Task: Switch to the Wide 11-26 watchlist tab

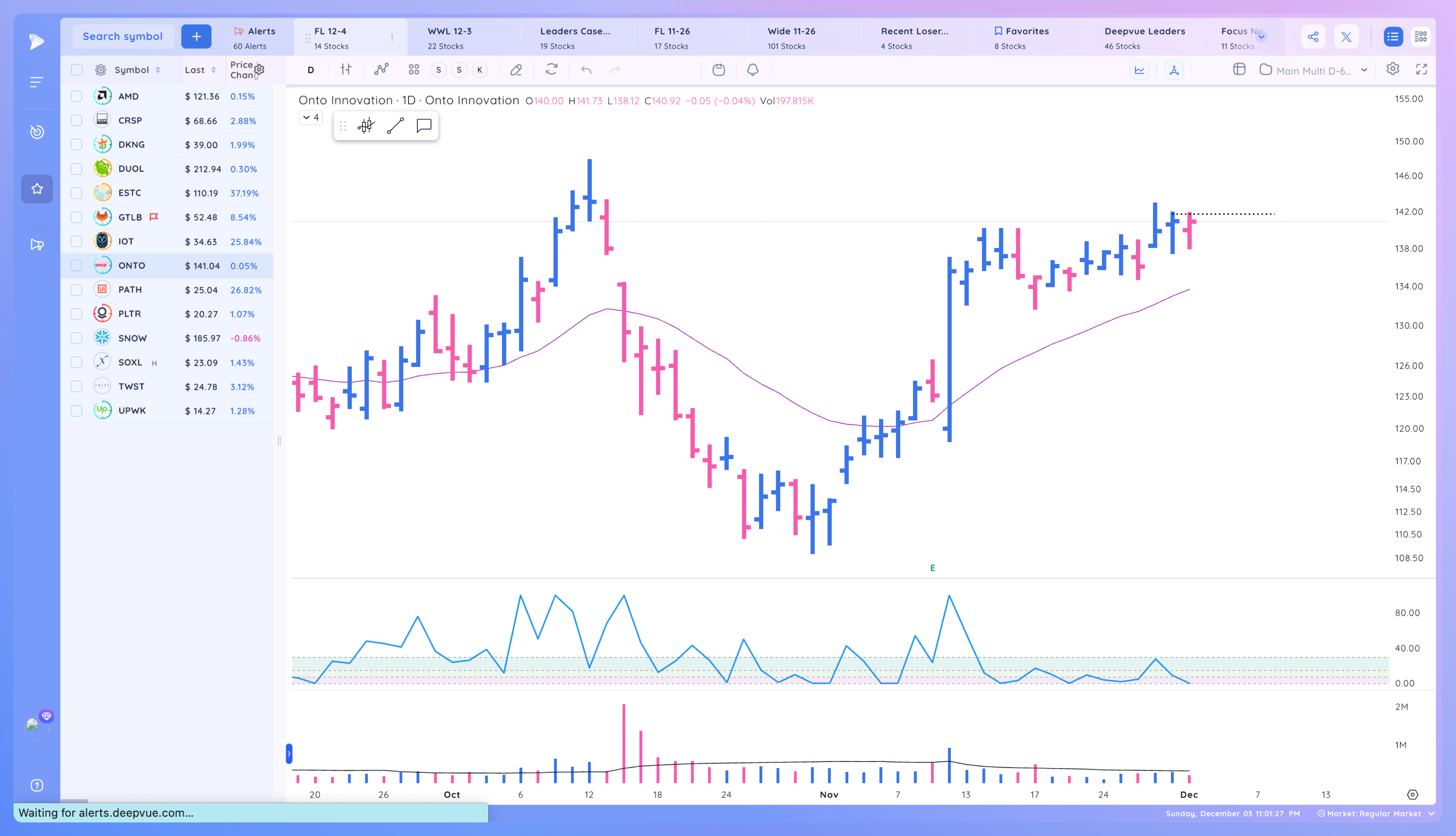Action: coord(803,38)
